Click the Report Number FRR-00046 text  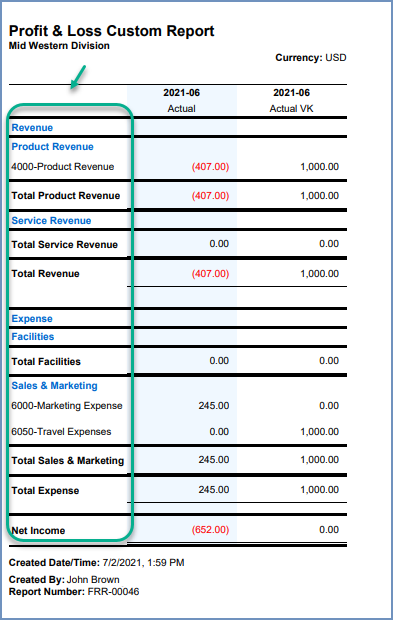[x=74, y=592]
